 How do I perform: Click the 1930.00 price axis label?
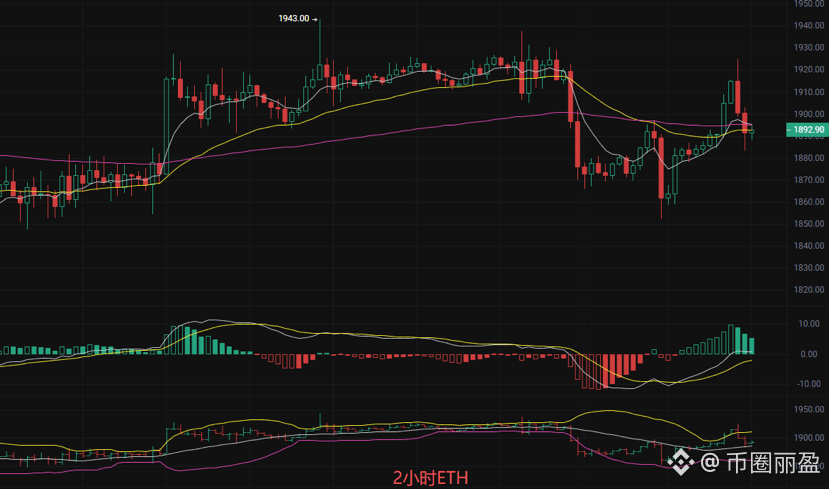(809, 48)
